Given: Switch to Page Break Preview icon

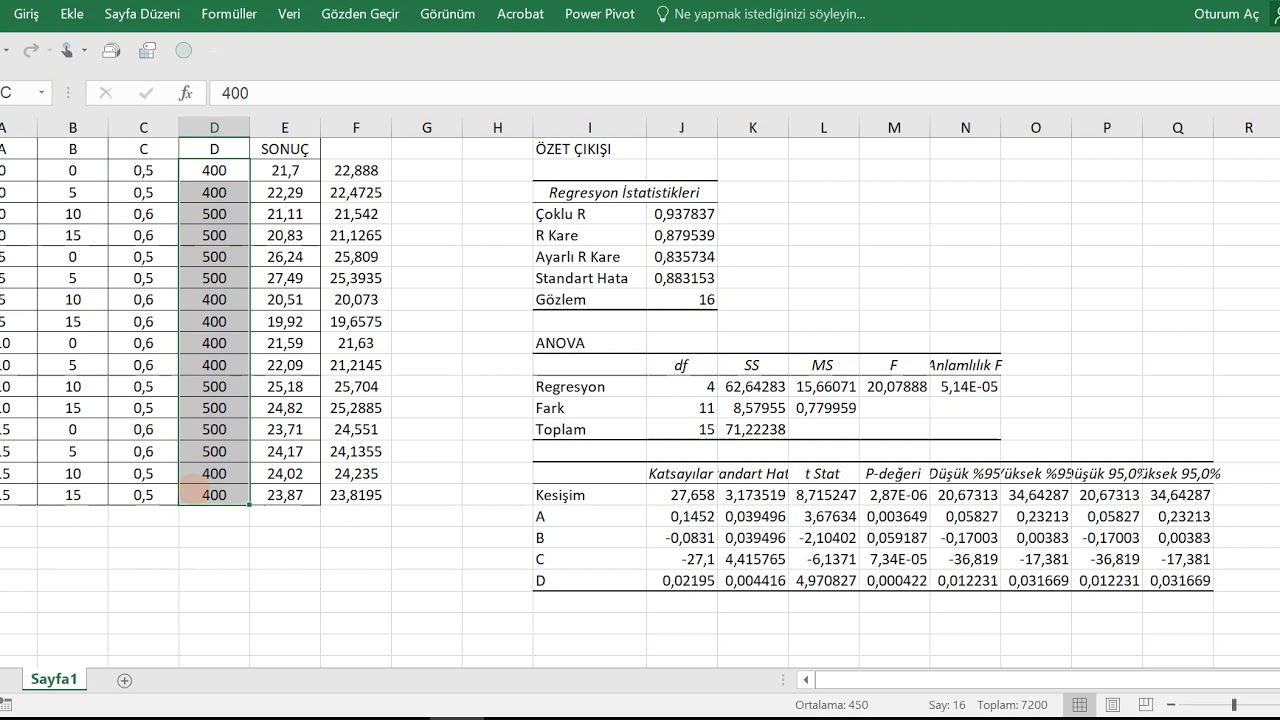Looking at the screenshot, I should pyautogui.click(x=1148, y=705).
